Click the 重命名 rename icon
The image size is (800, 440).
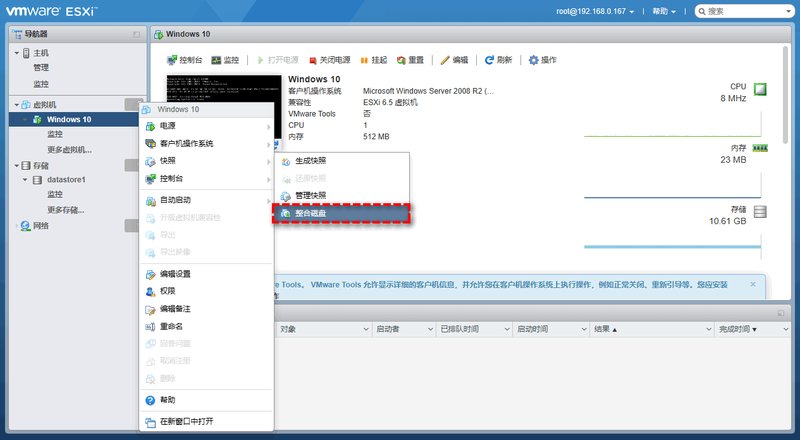pyautogui.click(x=150, y=327)
